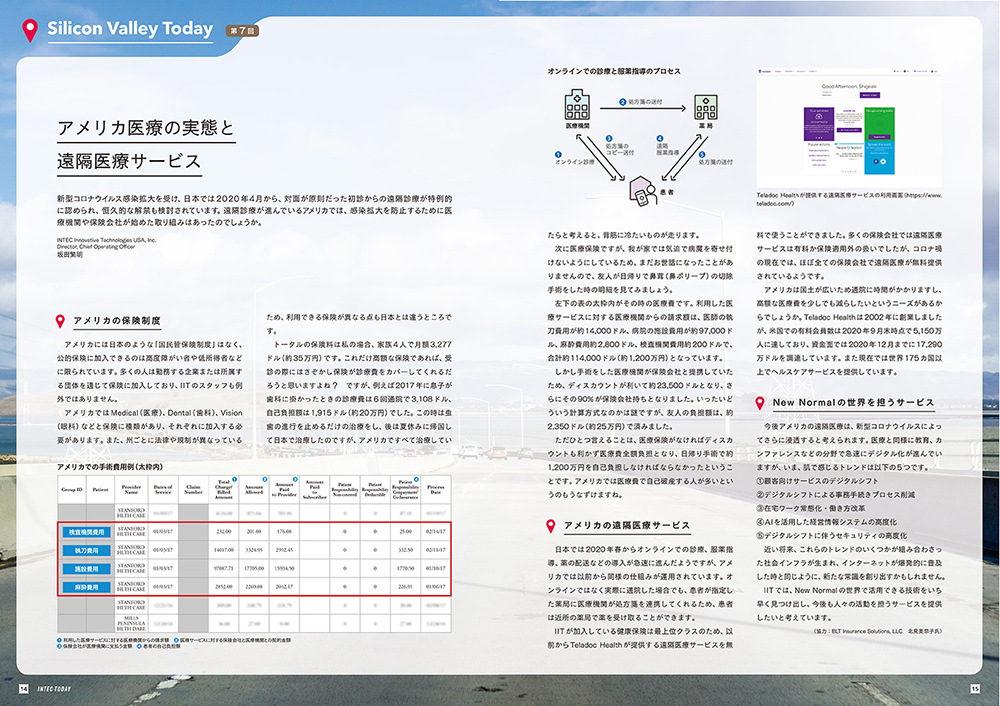
Task: Click the pin icon beside the New Normal heading
Action: coord(760,403)
